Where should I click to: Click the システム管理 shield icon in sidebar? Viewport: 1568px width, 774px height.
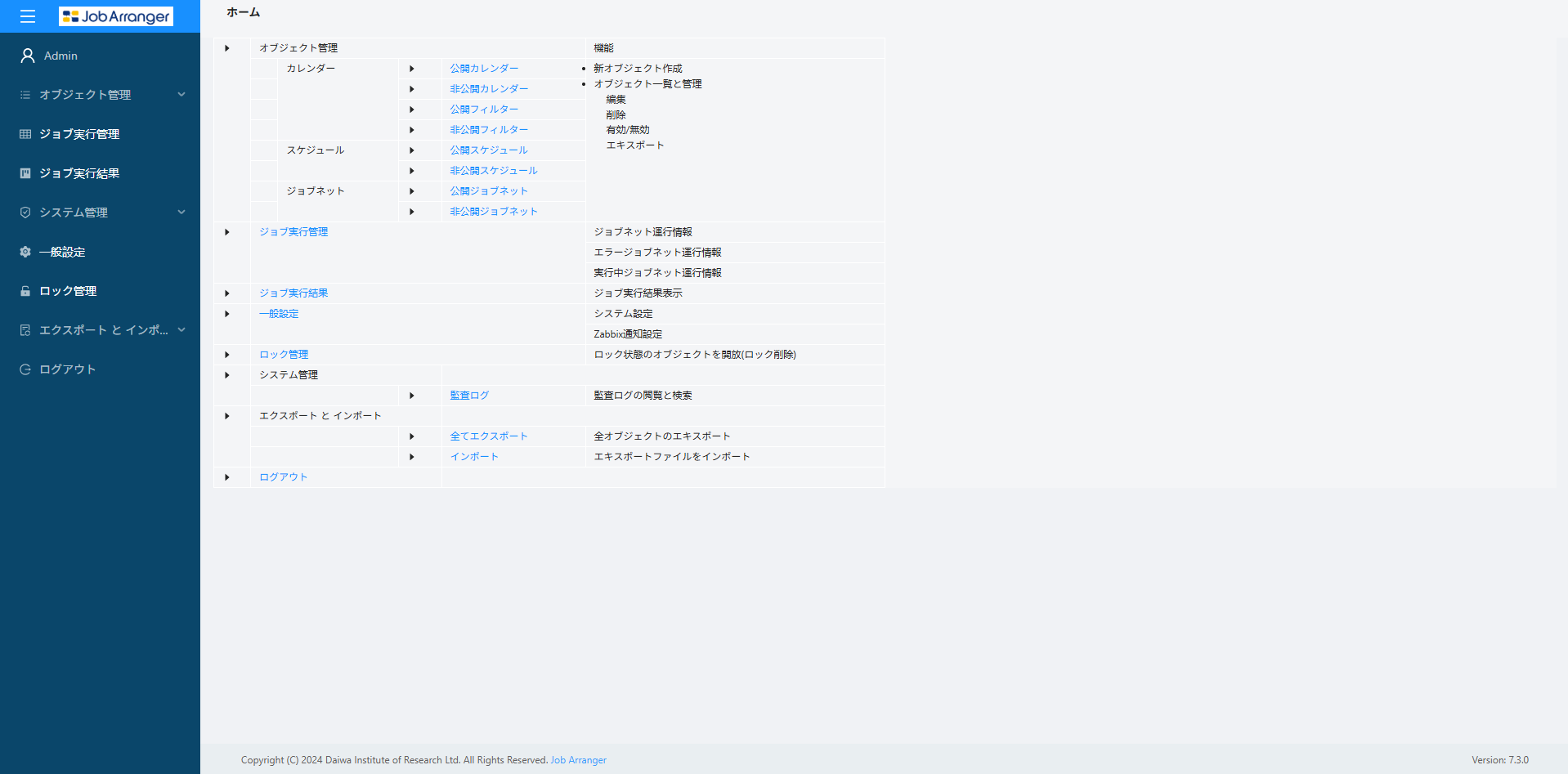(x=25, y=213)
